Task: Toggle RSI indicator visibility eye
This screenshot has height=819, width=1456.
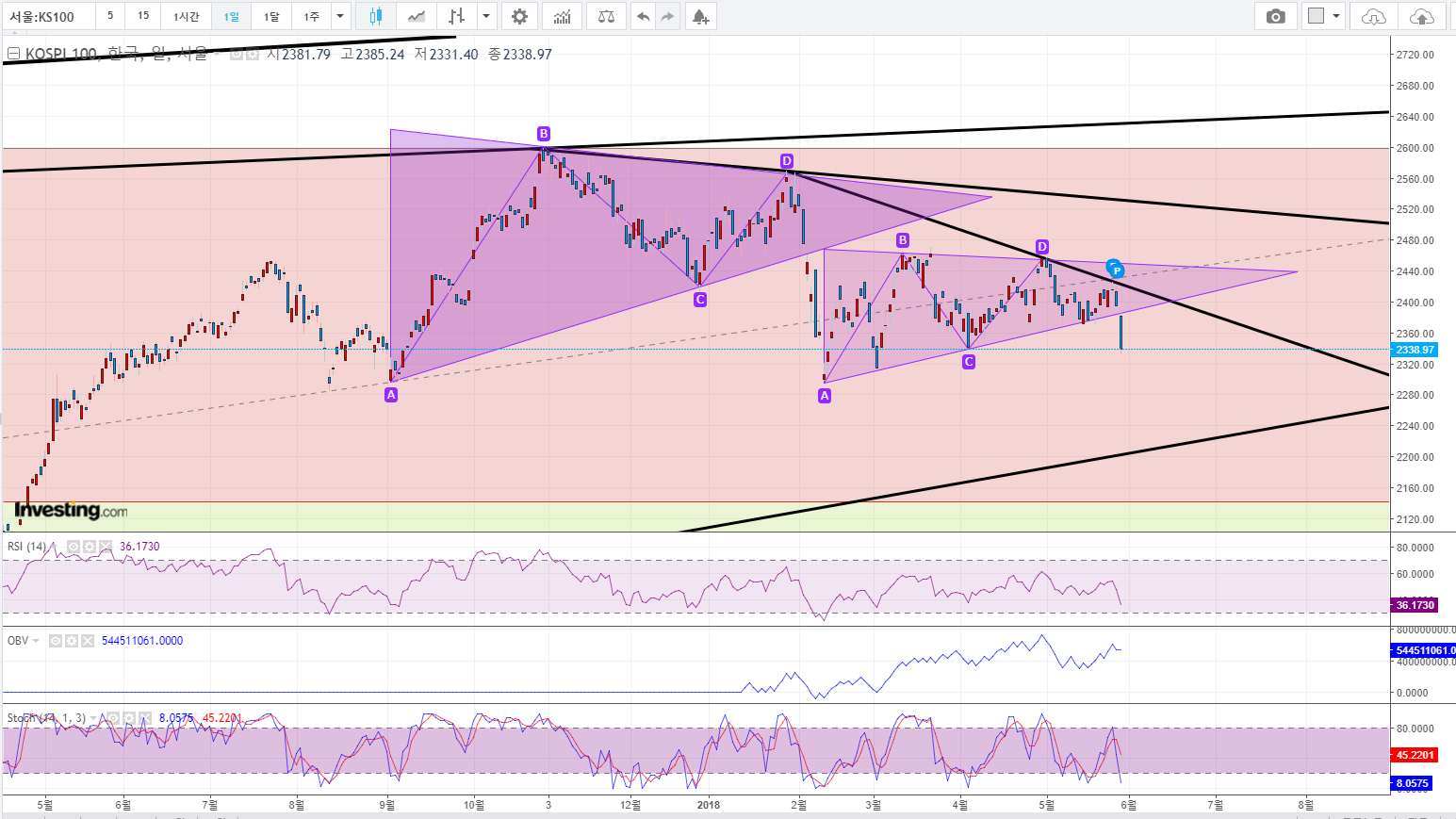Action: tap(74, 547)
